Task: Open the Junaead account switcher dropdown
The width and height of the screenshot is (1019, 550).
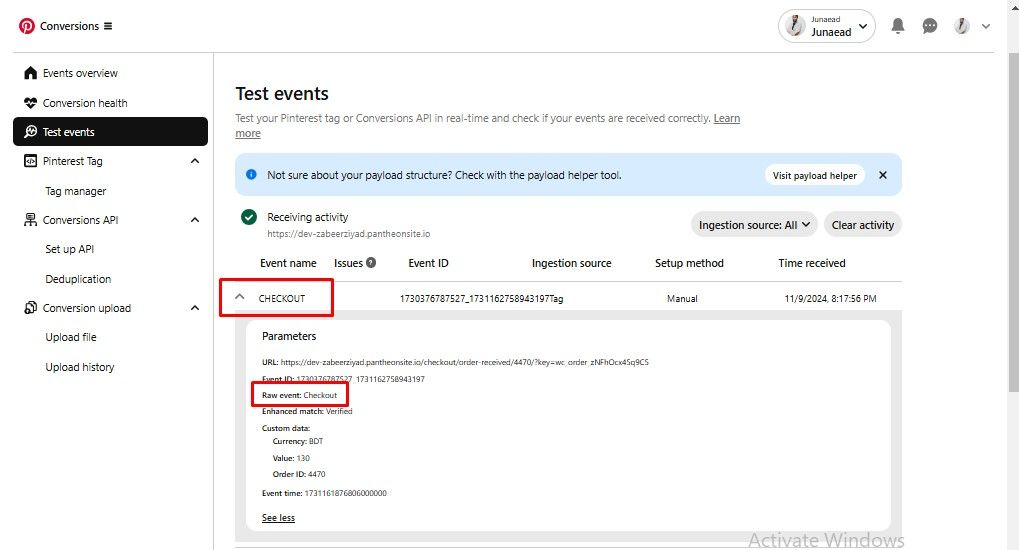Action: pos(826,26)
